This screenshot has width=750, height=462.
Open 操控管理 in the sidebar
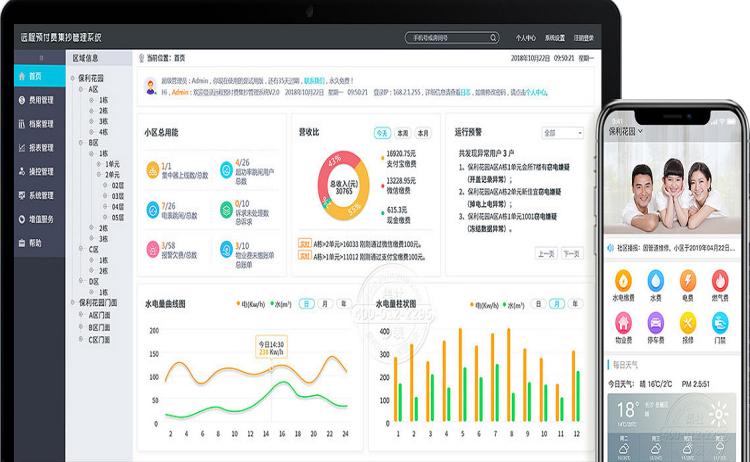pyautogui.click(x=39, y=171)
